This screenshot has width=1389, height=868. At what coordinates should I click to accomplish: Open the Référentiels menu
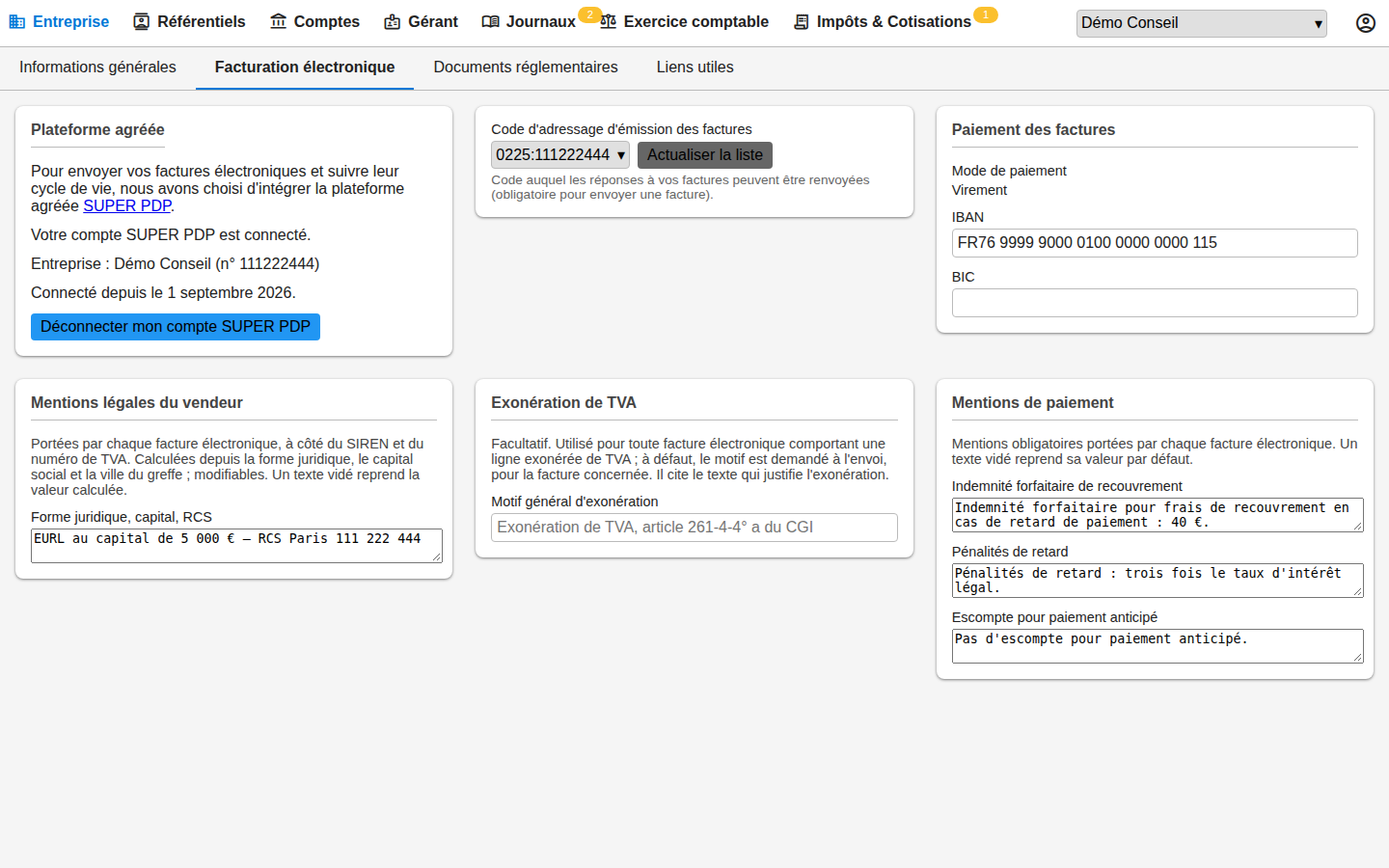tap(189, 21)
